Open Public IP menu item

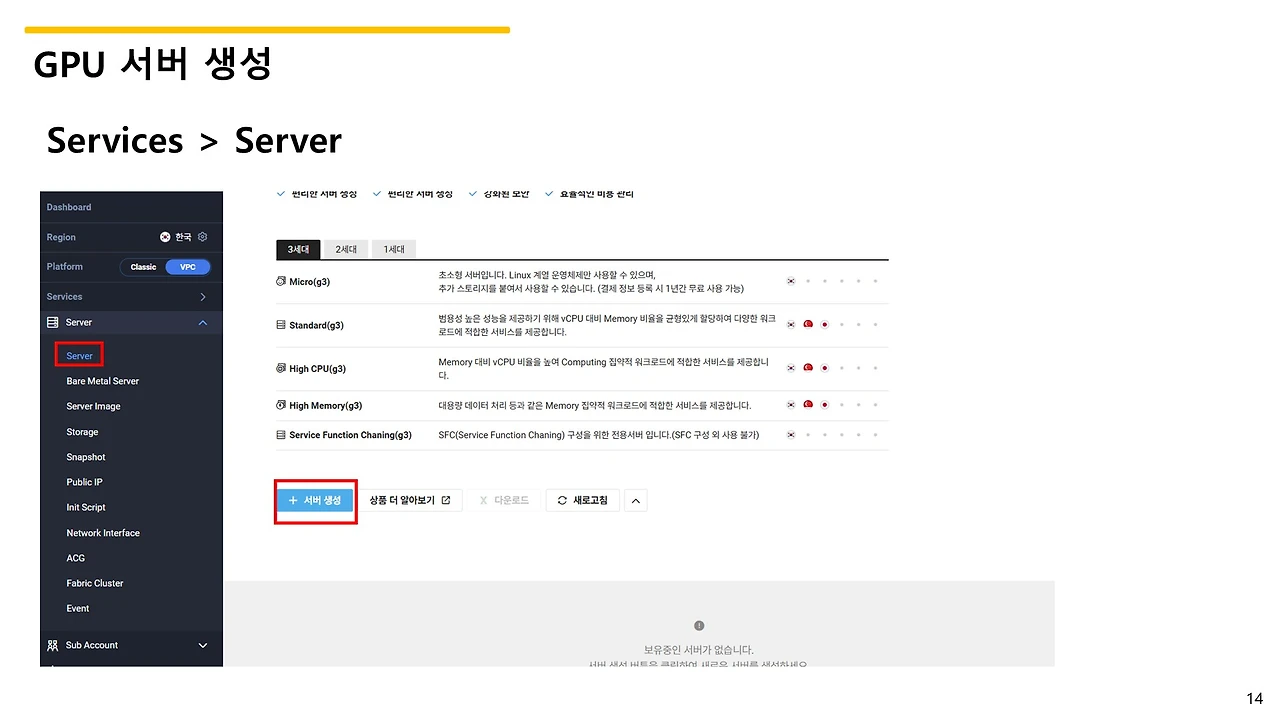[x=85, y=482]
